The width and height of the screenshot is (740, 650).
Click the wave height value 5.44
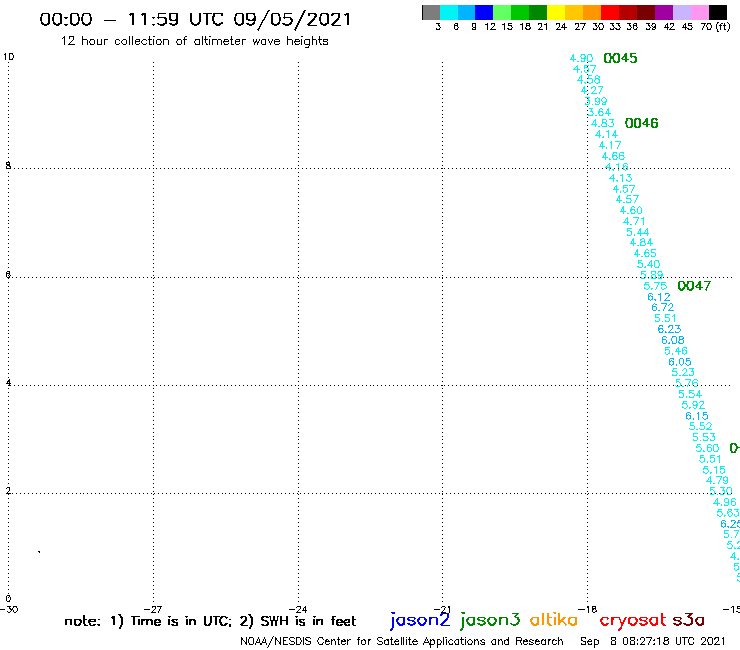638,232
